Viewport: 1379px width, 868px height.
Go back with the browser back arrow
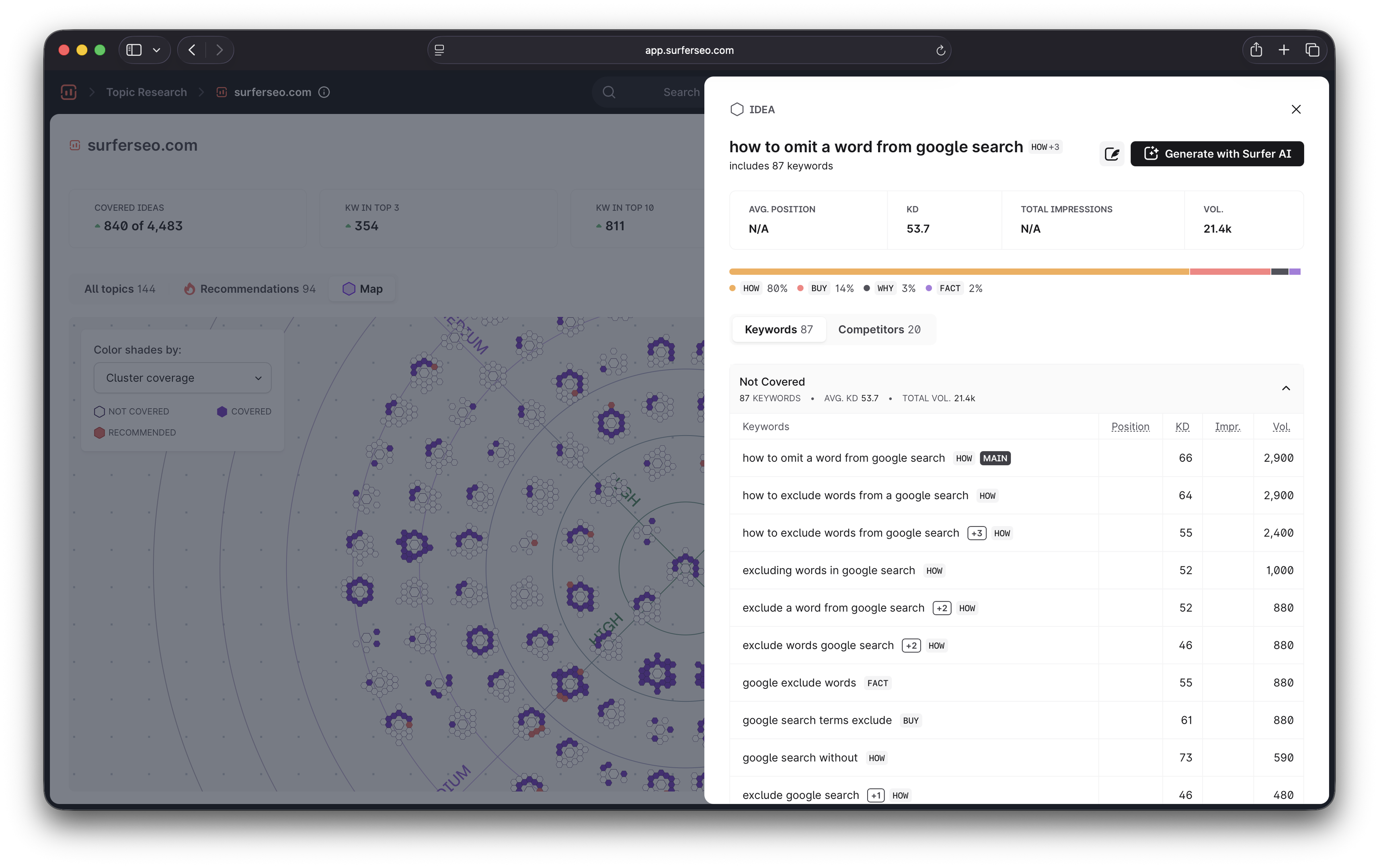click(x=193, y=50)
